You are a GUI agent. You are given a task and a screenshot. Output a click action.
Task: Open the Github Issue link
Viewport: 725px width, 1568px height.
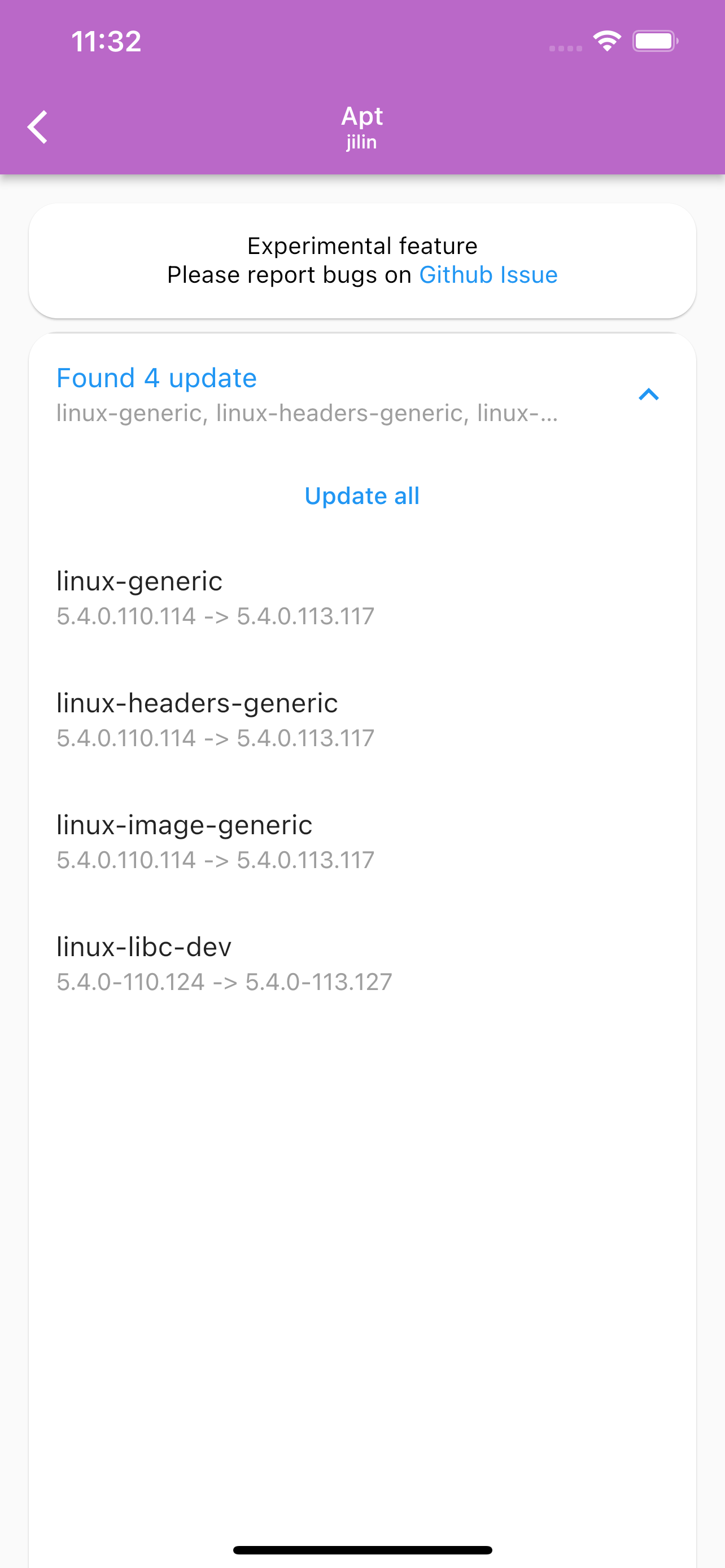[x=488, y=275]
